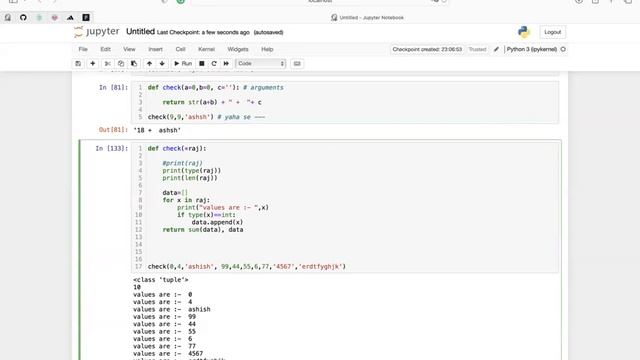Screen dimensions: 640x360
Task: Click the save and checkpoint icon
Action: pyautogui.click(x=78, y=64)
